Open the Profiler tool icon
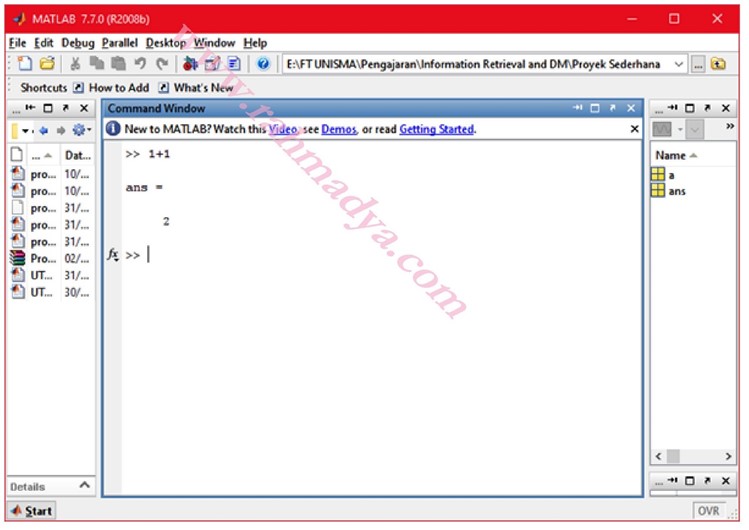This screenshot has height=530, width=749. [x=233, y=64]
